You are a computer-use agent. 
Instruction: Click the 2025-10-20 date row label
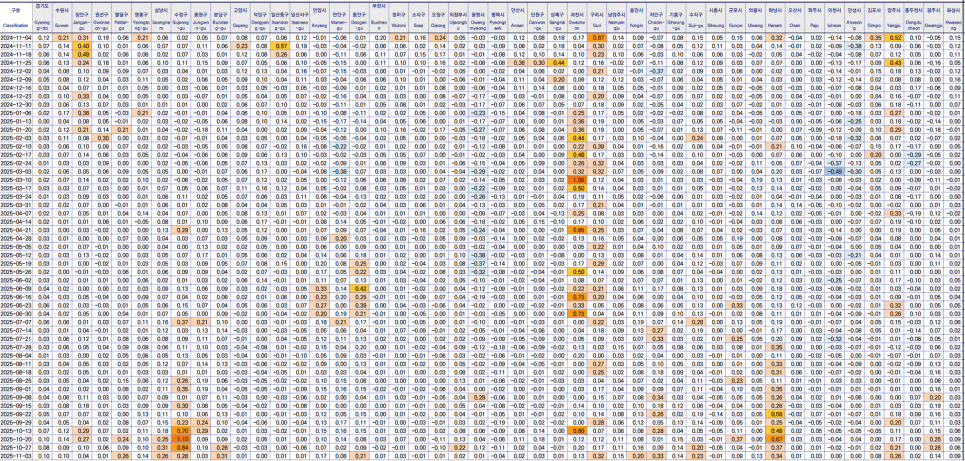tap(18, 439)
